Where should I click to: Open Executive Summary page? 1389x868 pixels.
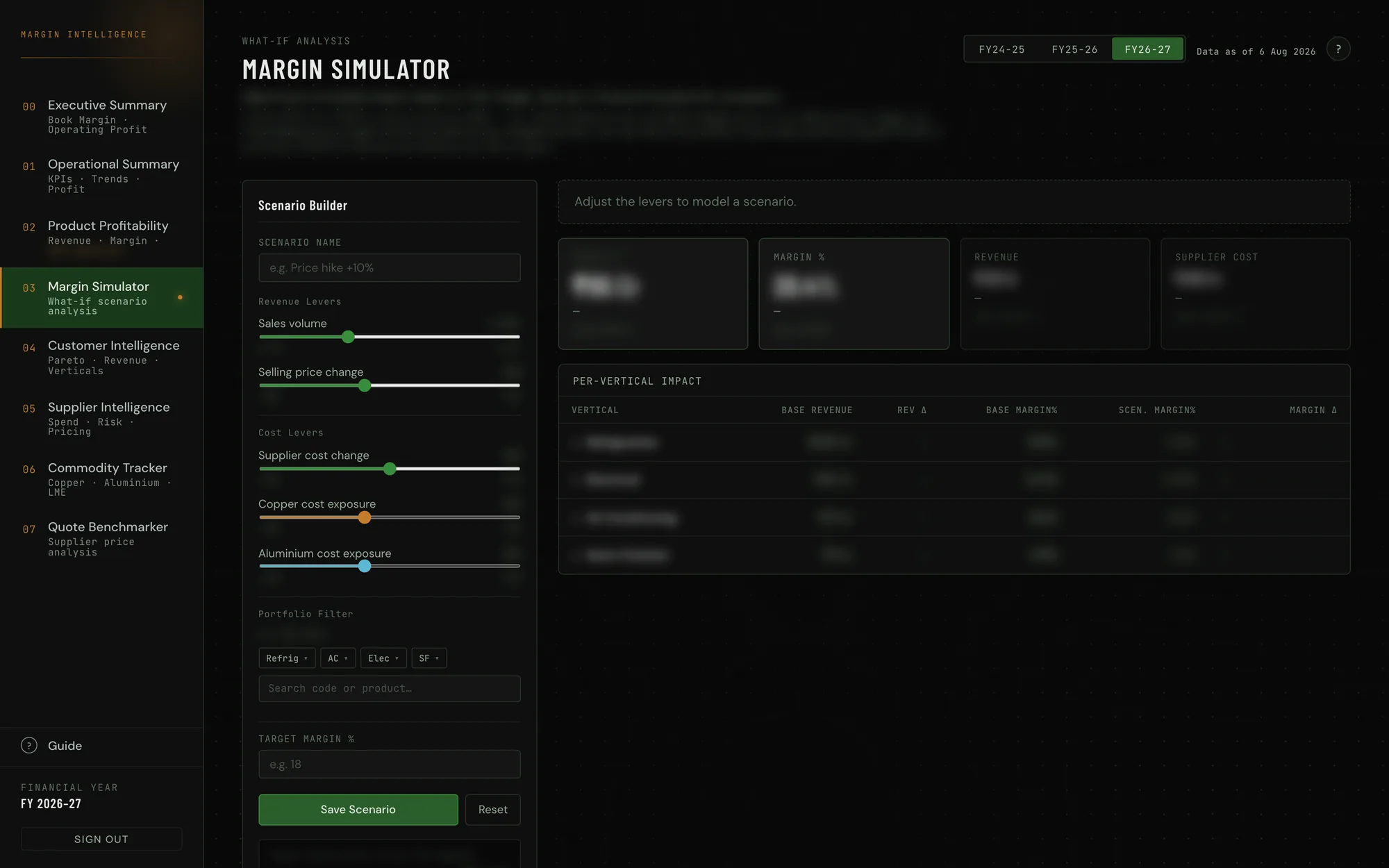click(x=101, y=117)
